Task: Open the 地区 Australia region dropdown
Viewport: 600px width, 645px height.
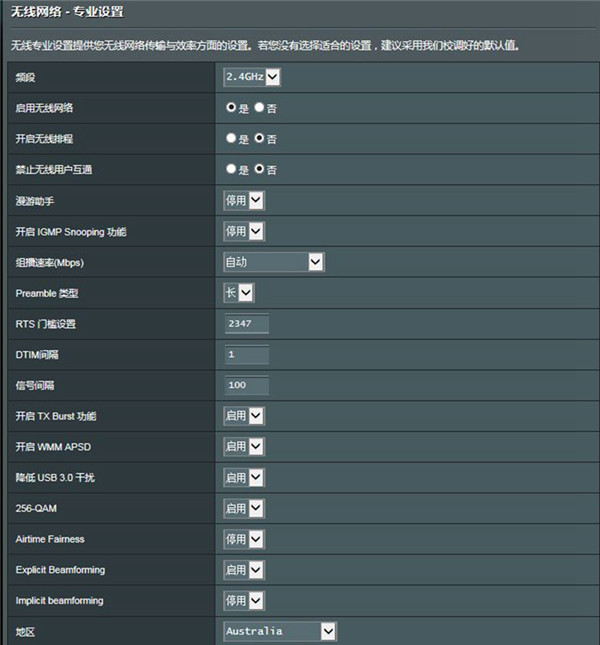Action: pyautogui.click(x=279, y=631)
